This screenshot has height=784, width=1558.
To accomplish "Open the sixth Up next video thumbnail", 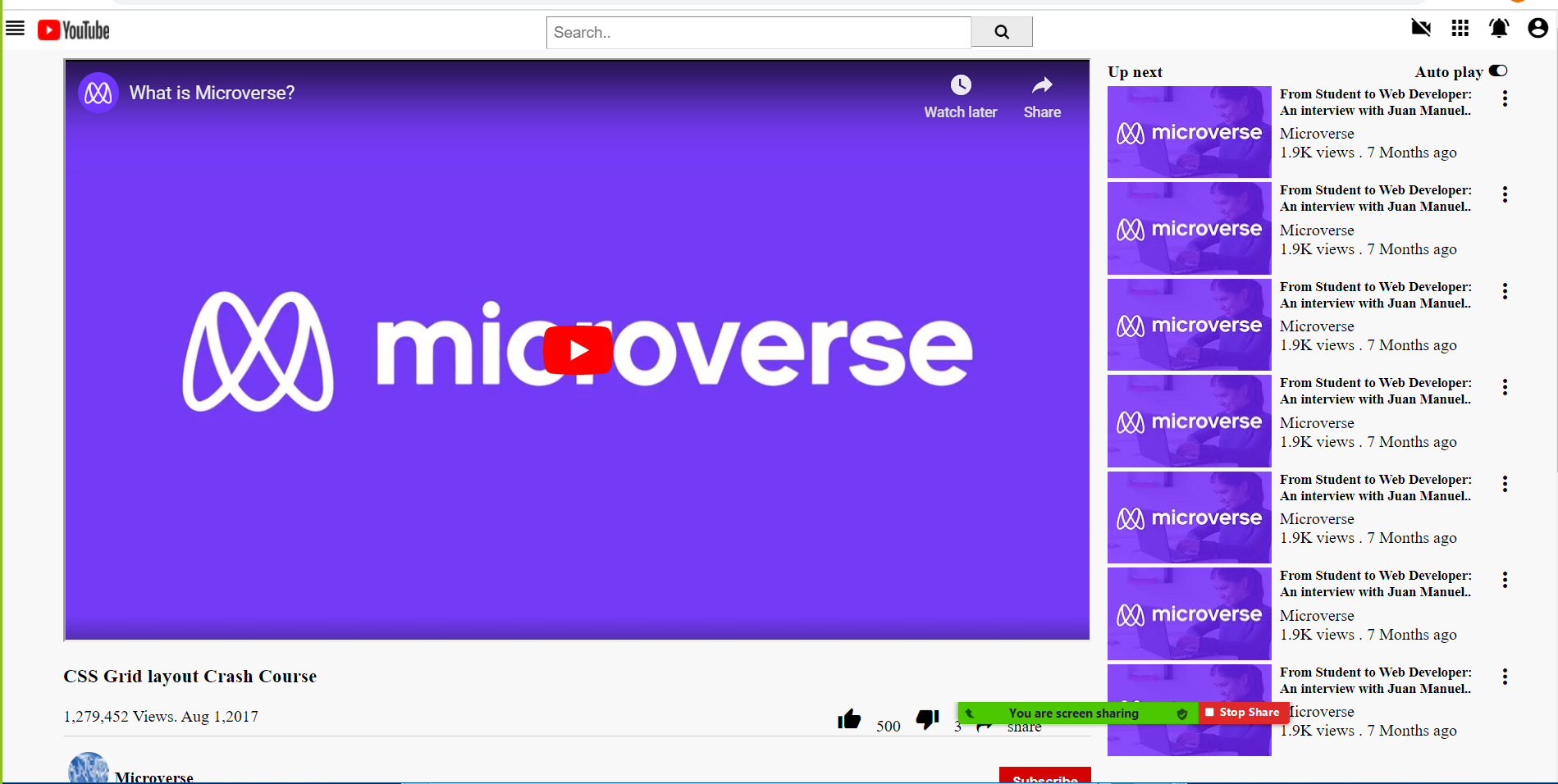I will (x=1189, y=614).
